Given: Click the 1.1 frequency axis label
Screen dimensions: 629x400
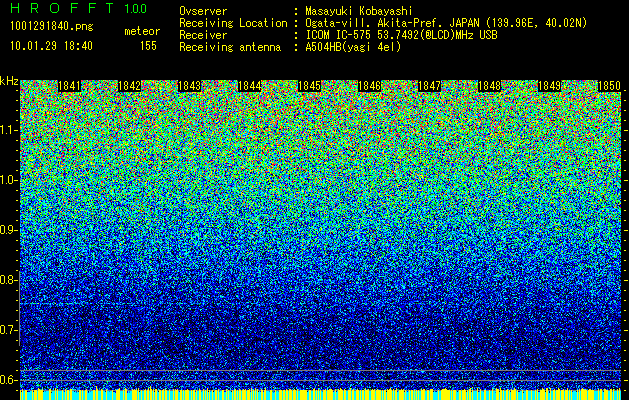Looking at the screenshot, I should click(x=8, y=130).
